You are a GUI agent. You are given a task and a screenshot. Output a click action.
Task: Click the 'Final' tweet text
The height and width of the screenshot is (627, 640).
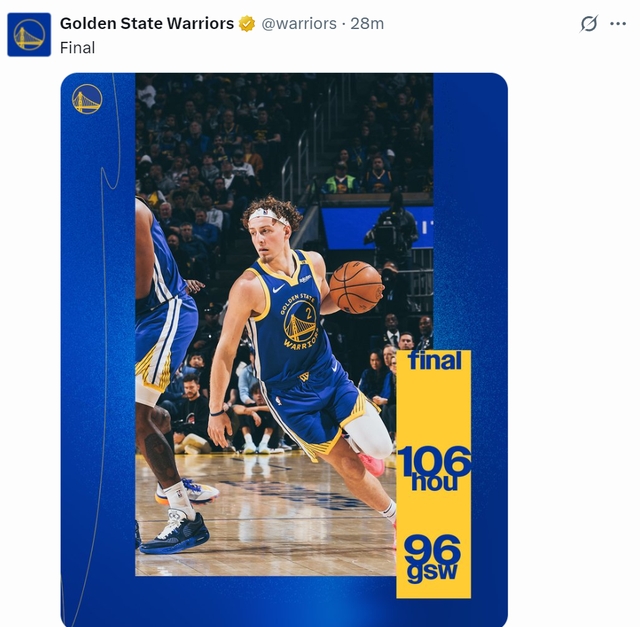pyautogui.click(x=78, y=48)
